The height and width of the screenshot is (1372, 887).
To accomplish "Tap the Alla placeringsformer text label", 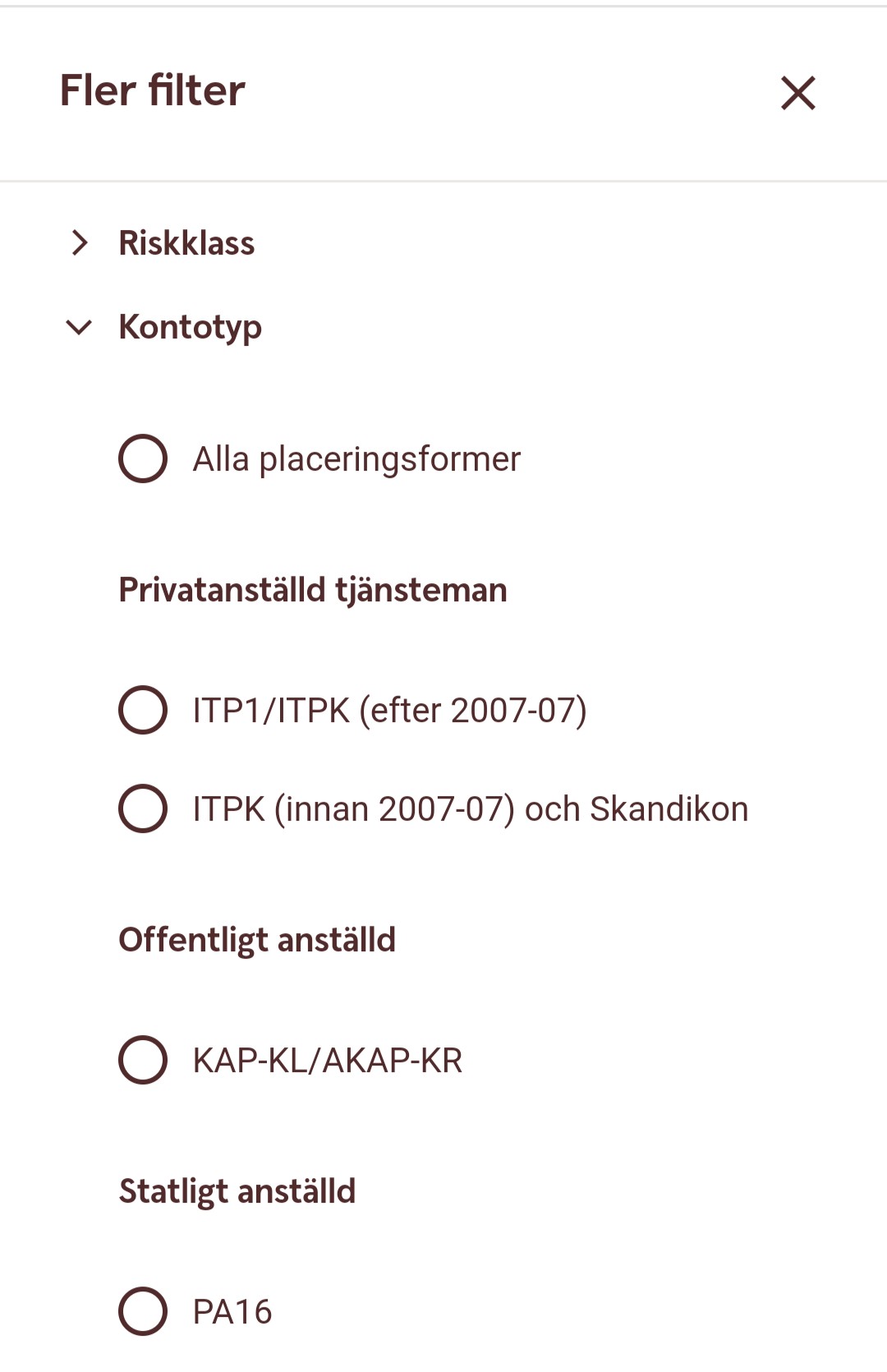I will 356,459.
